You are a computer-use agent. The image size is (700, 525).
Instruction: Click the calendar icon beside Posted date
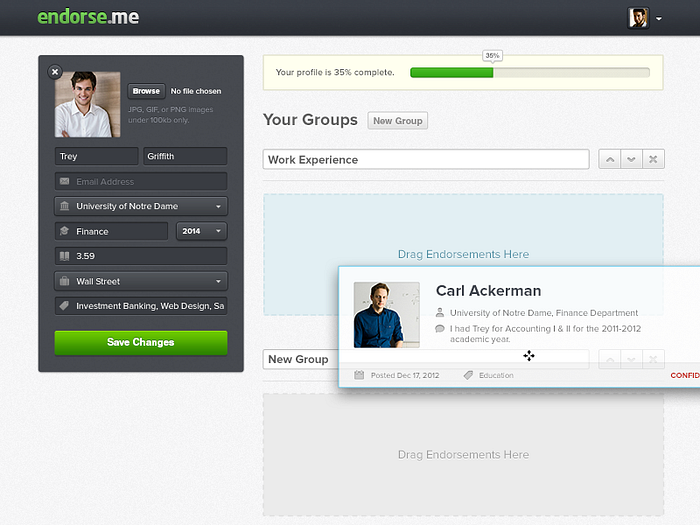359,375
